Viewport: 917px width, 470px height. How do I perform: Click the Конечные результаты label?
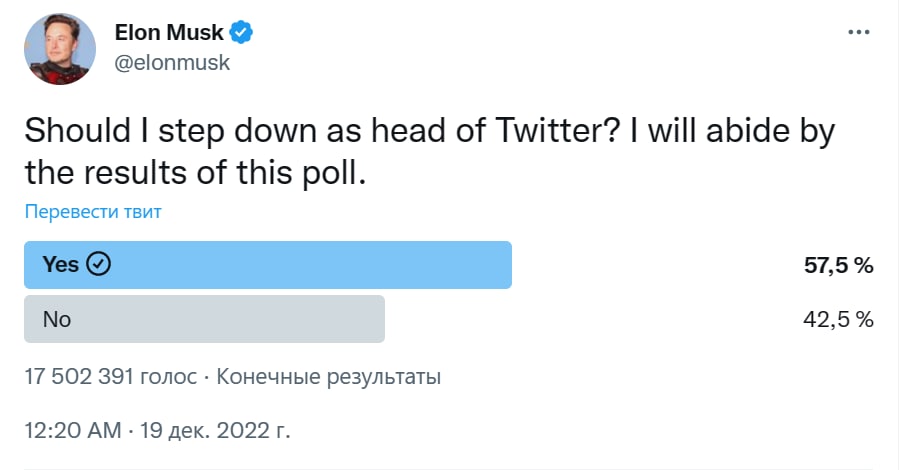coord(329,377)
